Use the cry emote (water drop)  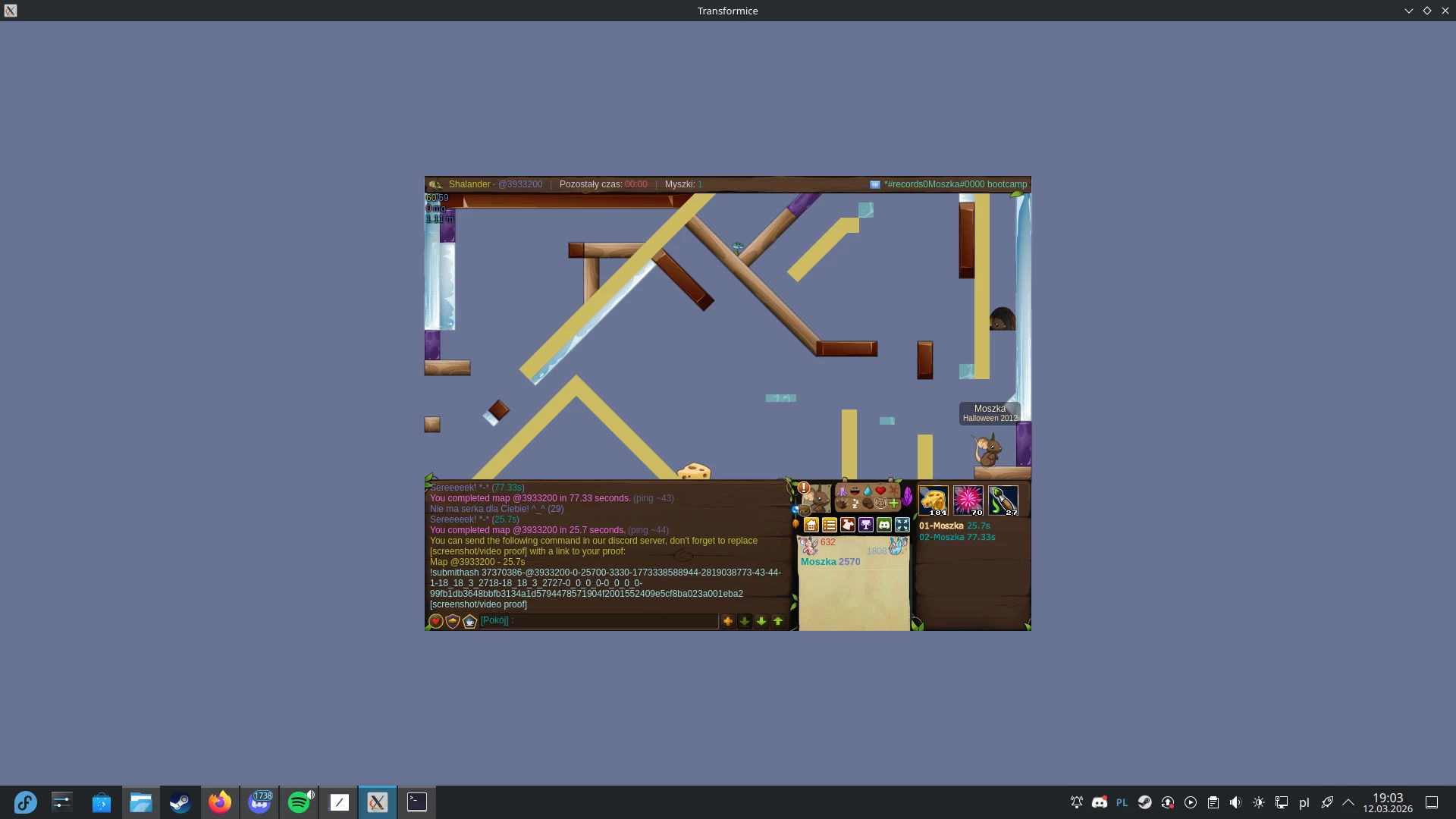pyautogui.click(x=868, y=491)
